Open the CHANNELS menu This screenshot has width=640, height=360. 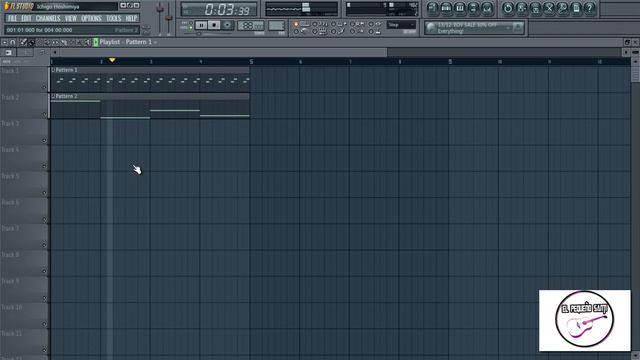[48, 18]
